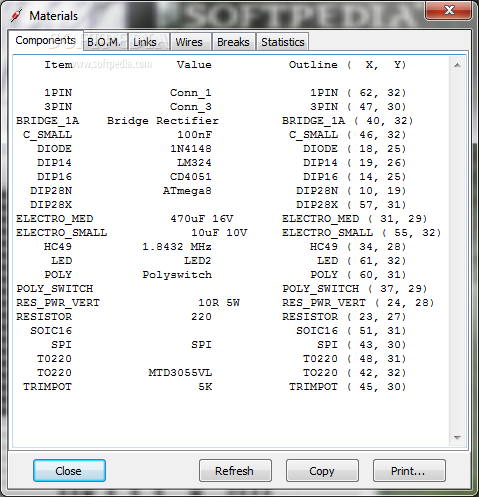This screenshot has height=497, width=479.
Task: Click the Value column header
Action: pos(194,65)
